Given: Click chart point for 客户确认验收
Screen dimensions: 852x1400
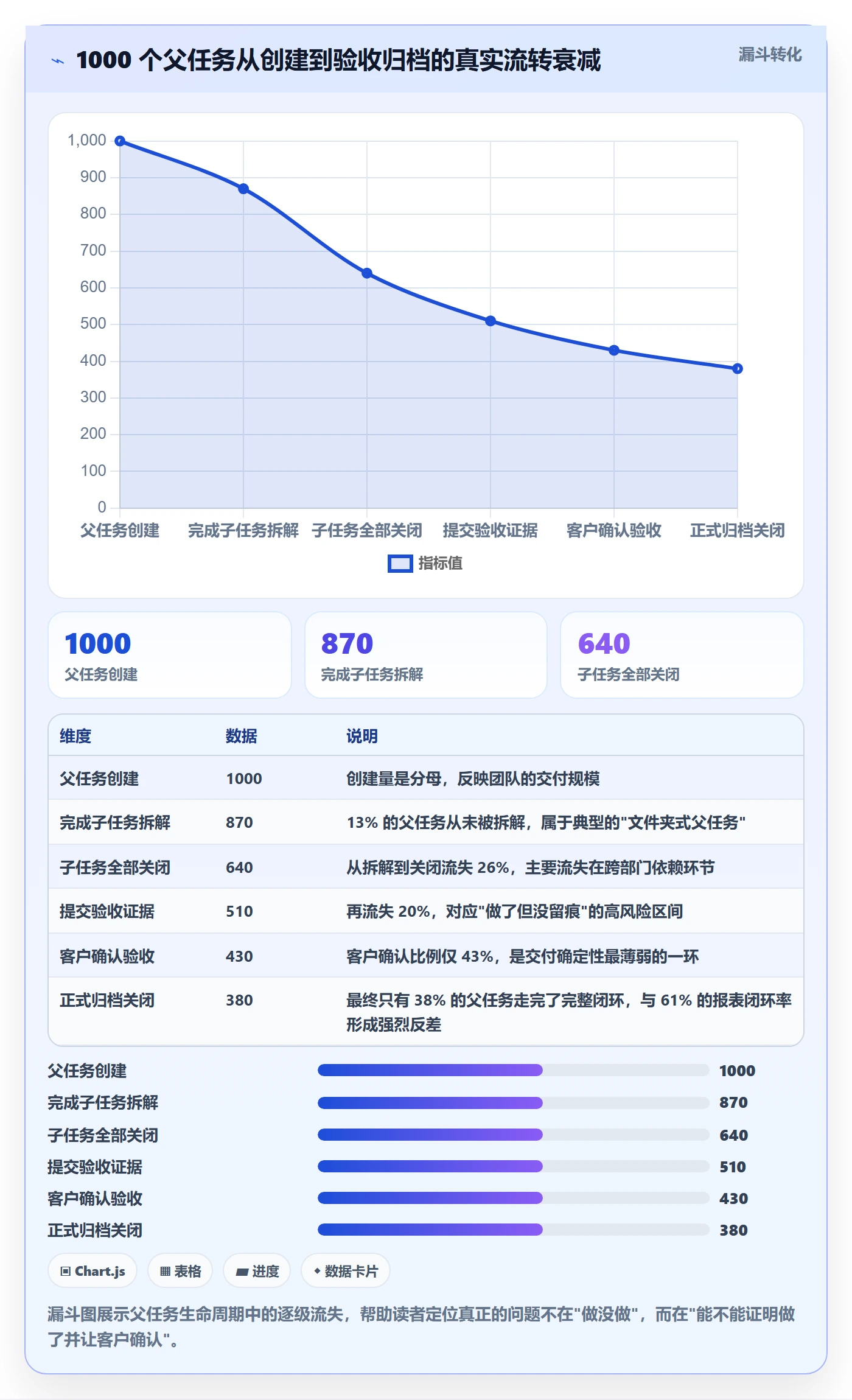Looking at the screenshot, I should [x=614, y=350].
